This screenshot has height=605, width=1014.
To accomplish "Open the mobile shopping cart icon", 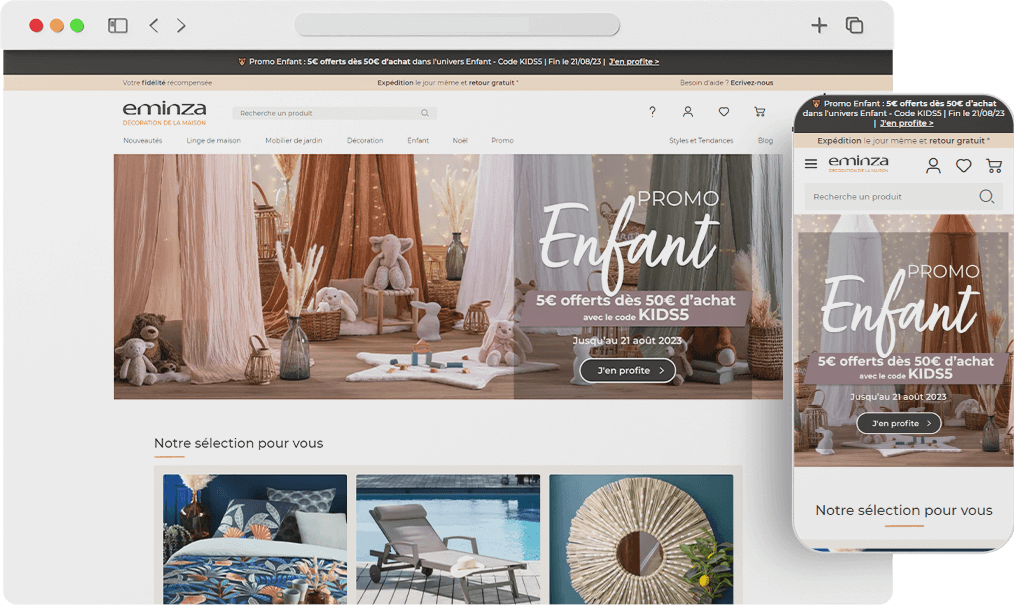I will click(x=993, y=165).
